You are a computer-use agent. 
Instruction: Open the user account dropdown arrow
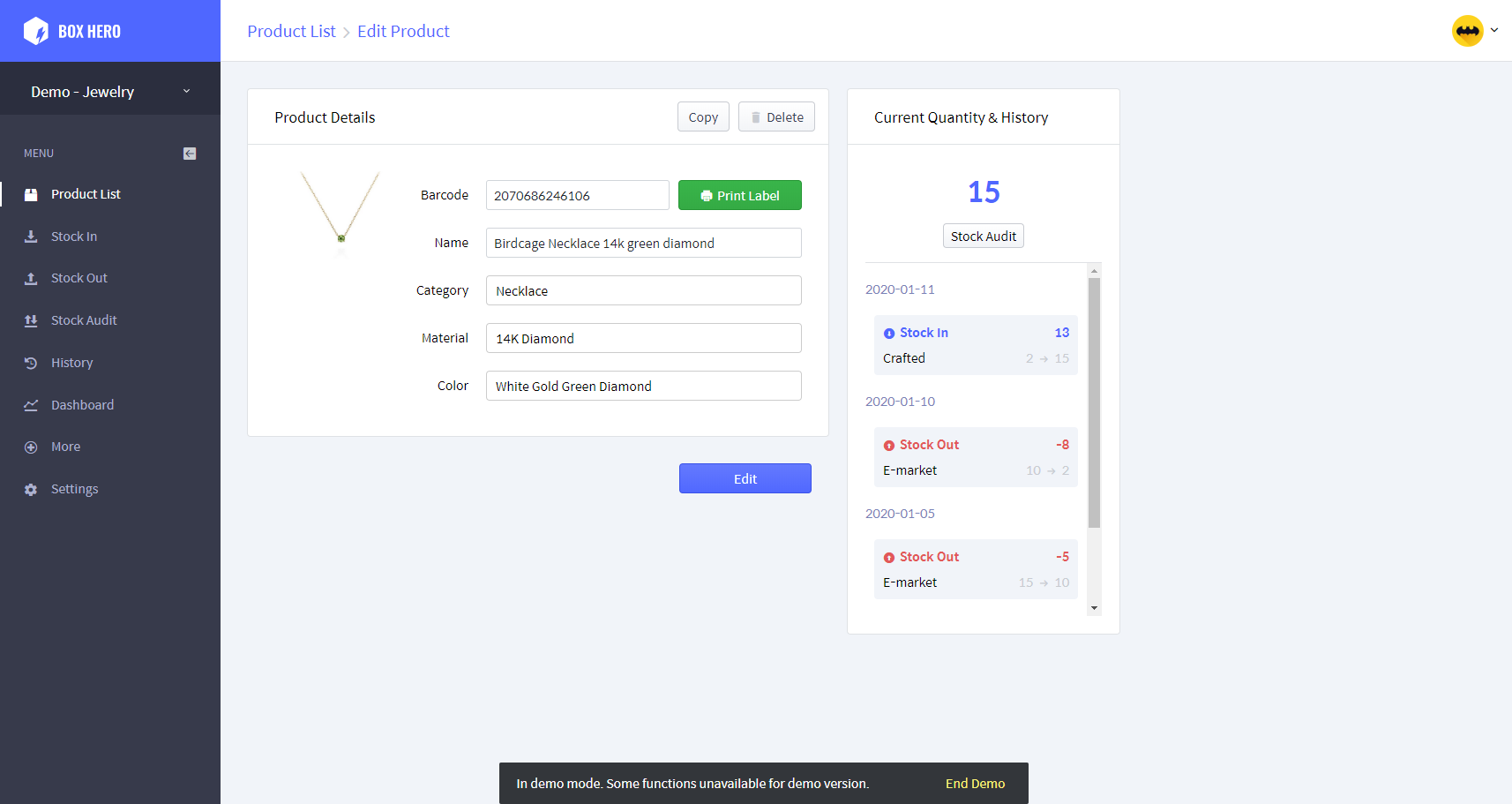click(x=1494, y=30)
